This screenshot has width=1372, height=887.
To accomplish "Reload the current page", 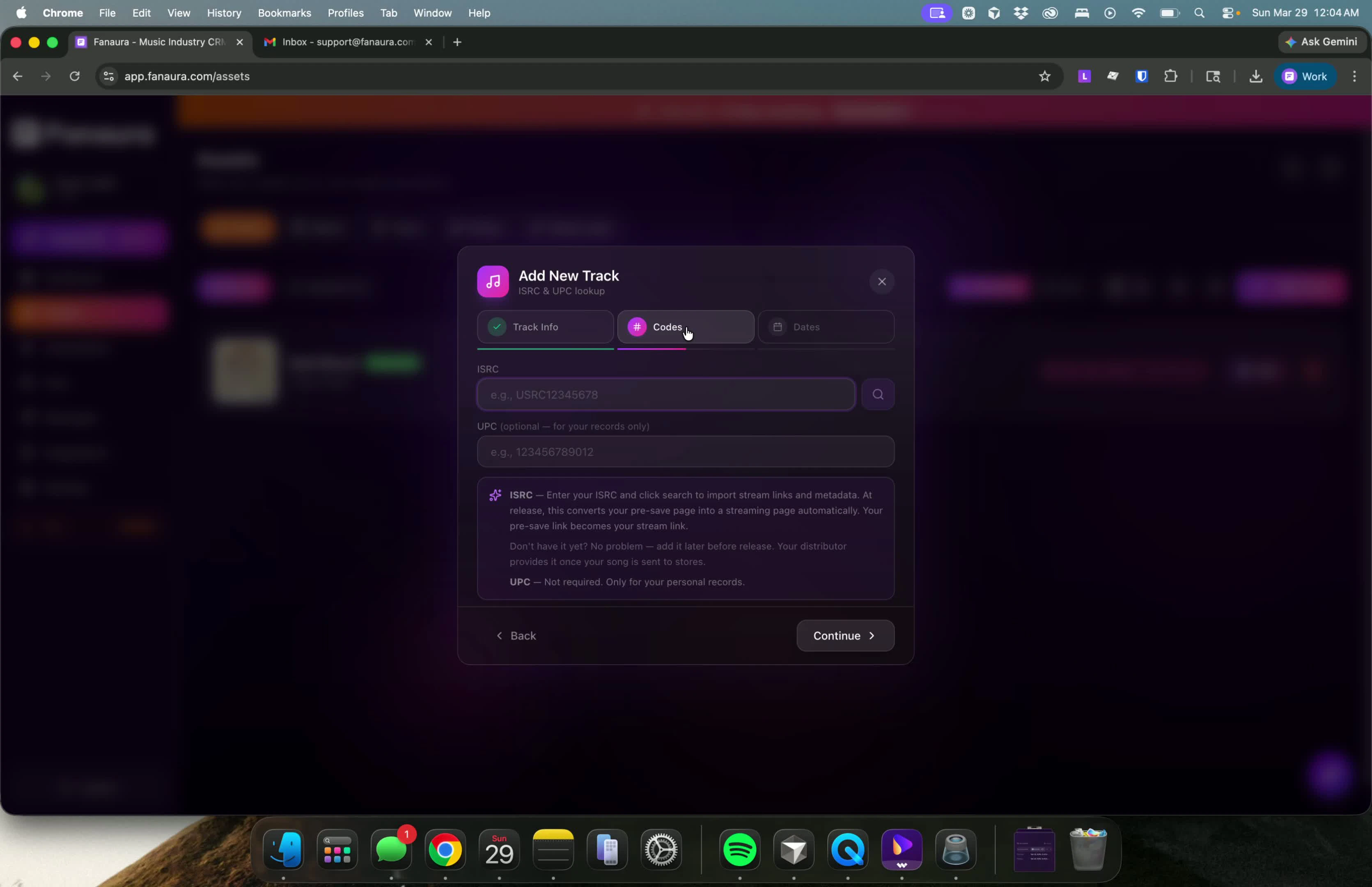I will click(74, 76).
